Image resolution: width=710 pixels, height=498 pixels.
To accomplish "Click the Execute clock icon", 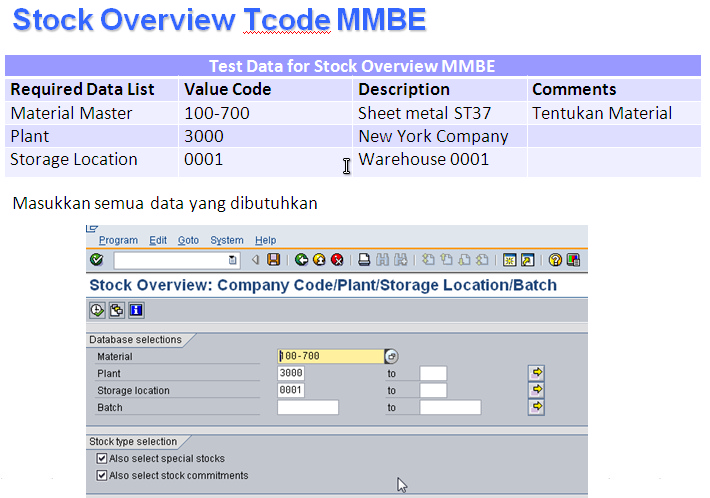I will [x=97, y=310].
